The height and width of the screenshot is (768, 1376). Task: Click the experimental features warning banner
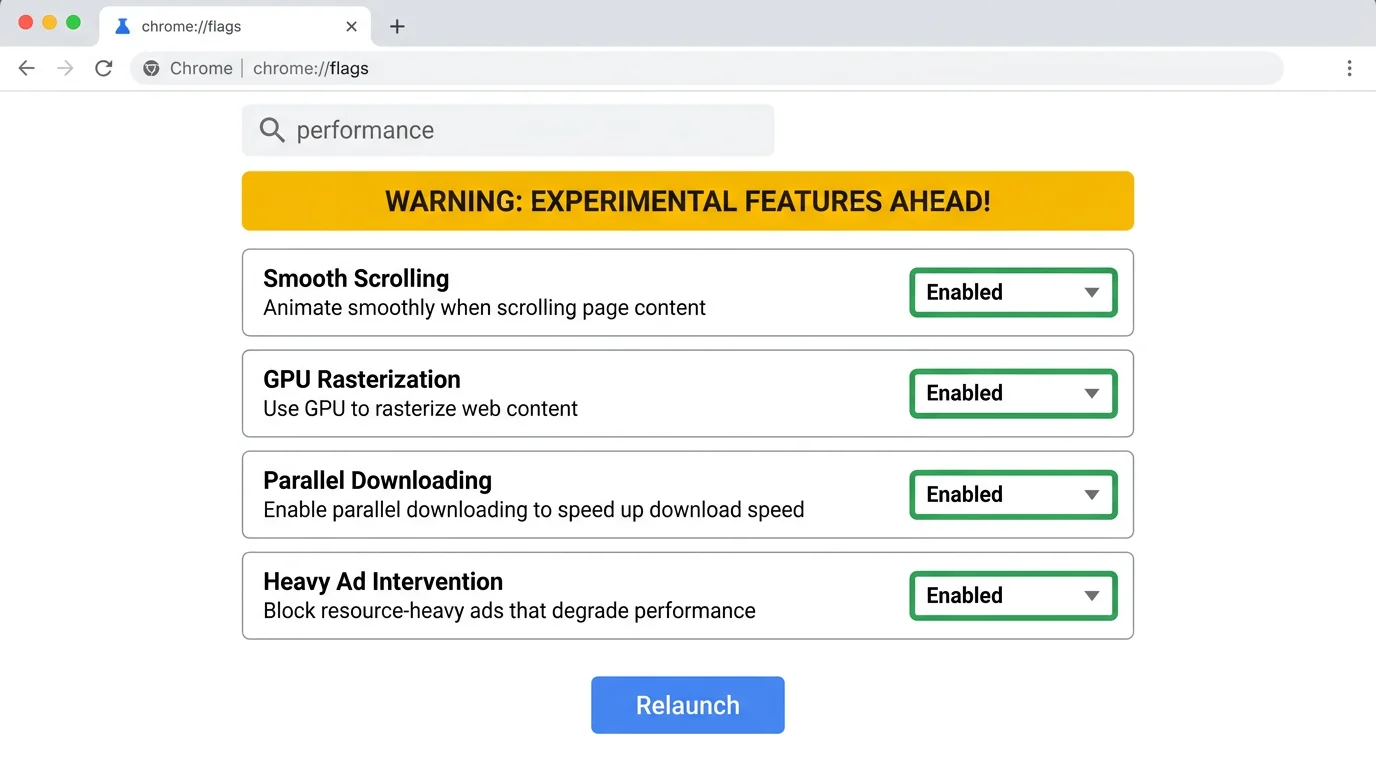coord(687,201)
